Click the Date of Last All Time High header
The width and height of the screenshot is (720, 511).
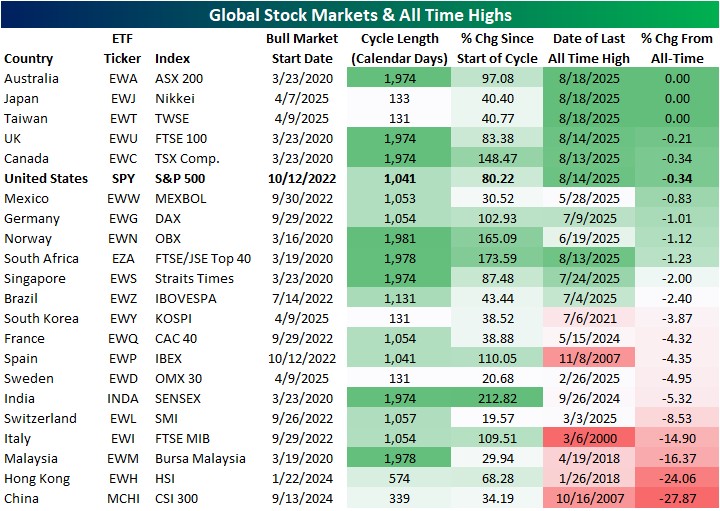pos(590,49)
